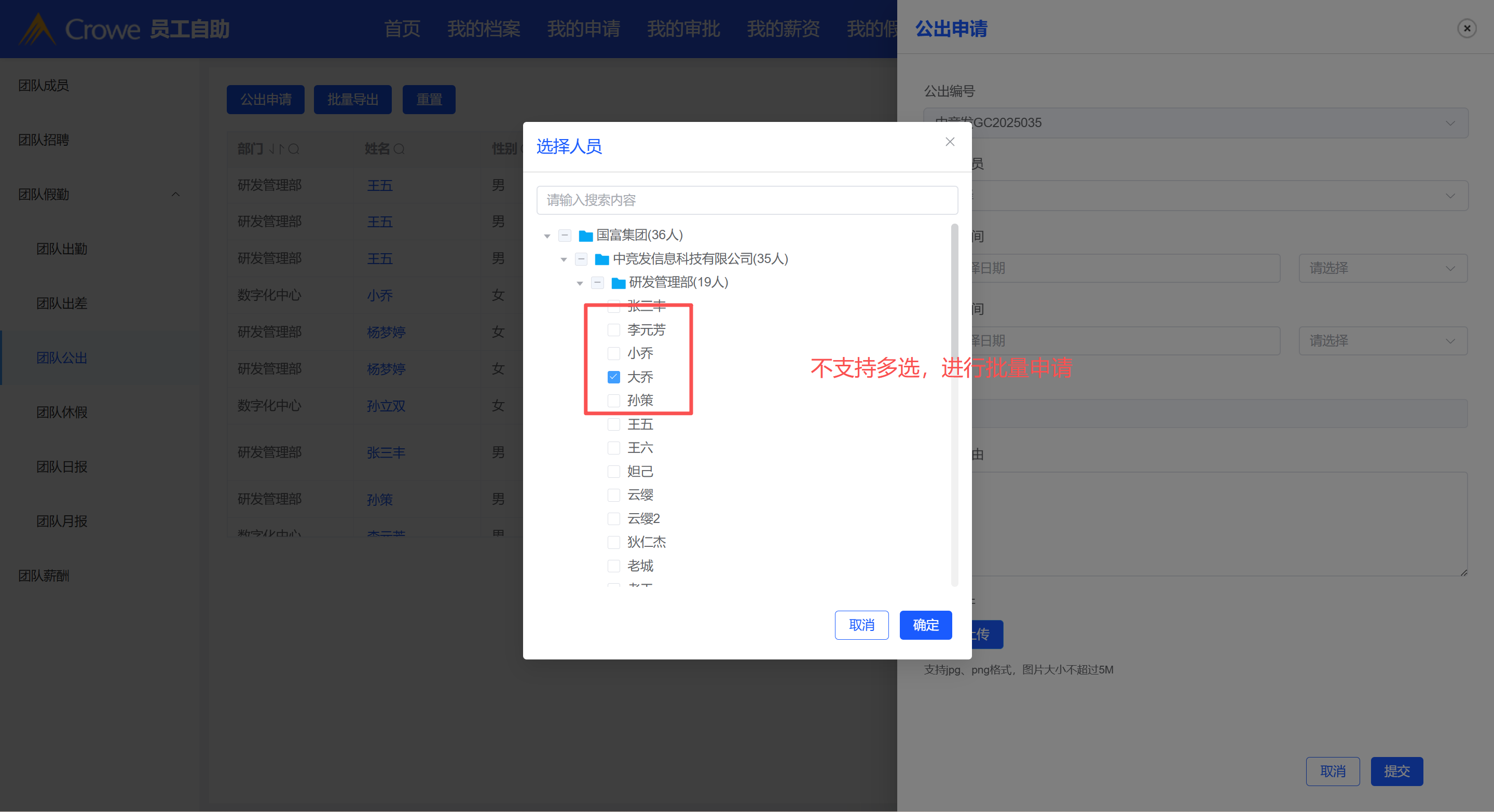Check the 李元芳 checkbox
The width and height of the screenshot is (1494, 812).
tap(613, 330)
